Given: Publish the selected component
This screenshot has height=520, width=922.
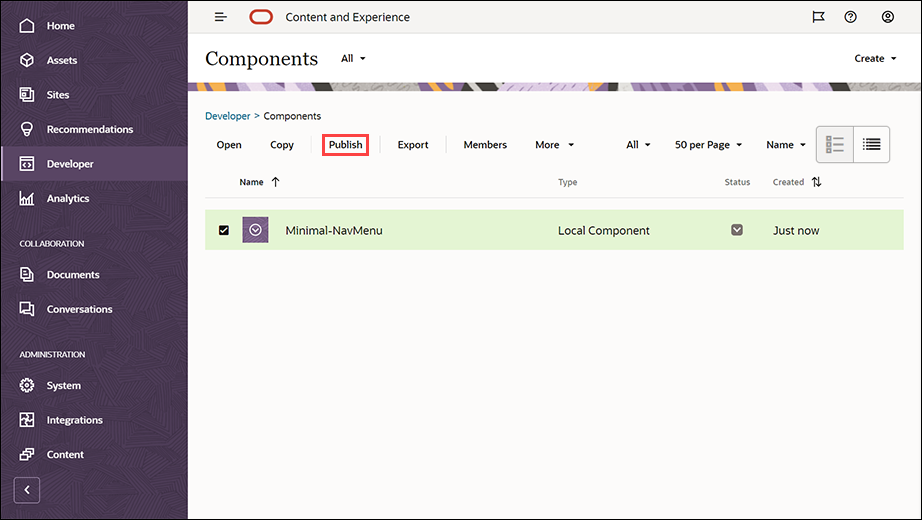Looking at the screenshot, I should (345, 145).
